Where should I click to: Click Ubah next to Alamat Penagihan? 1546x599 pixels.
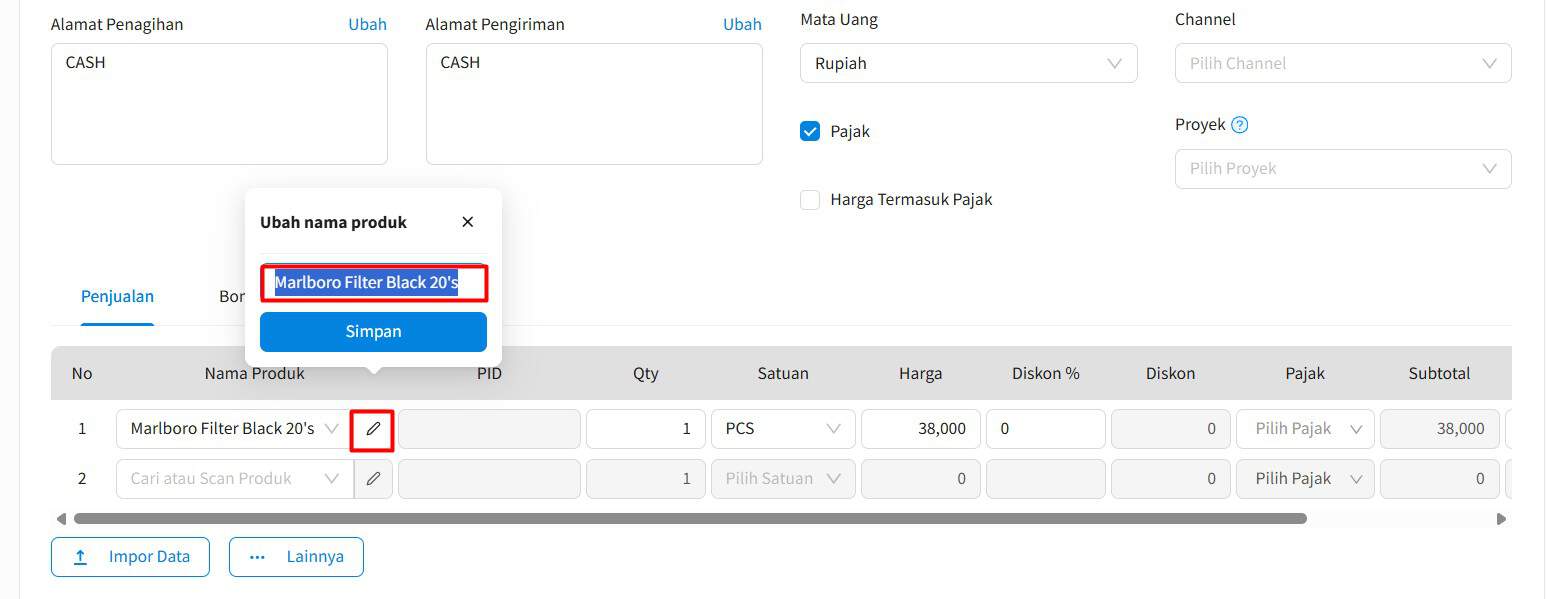click(x=367, y=23)
